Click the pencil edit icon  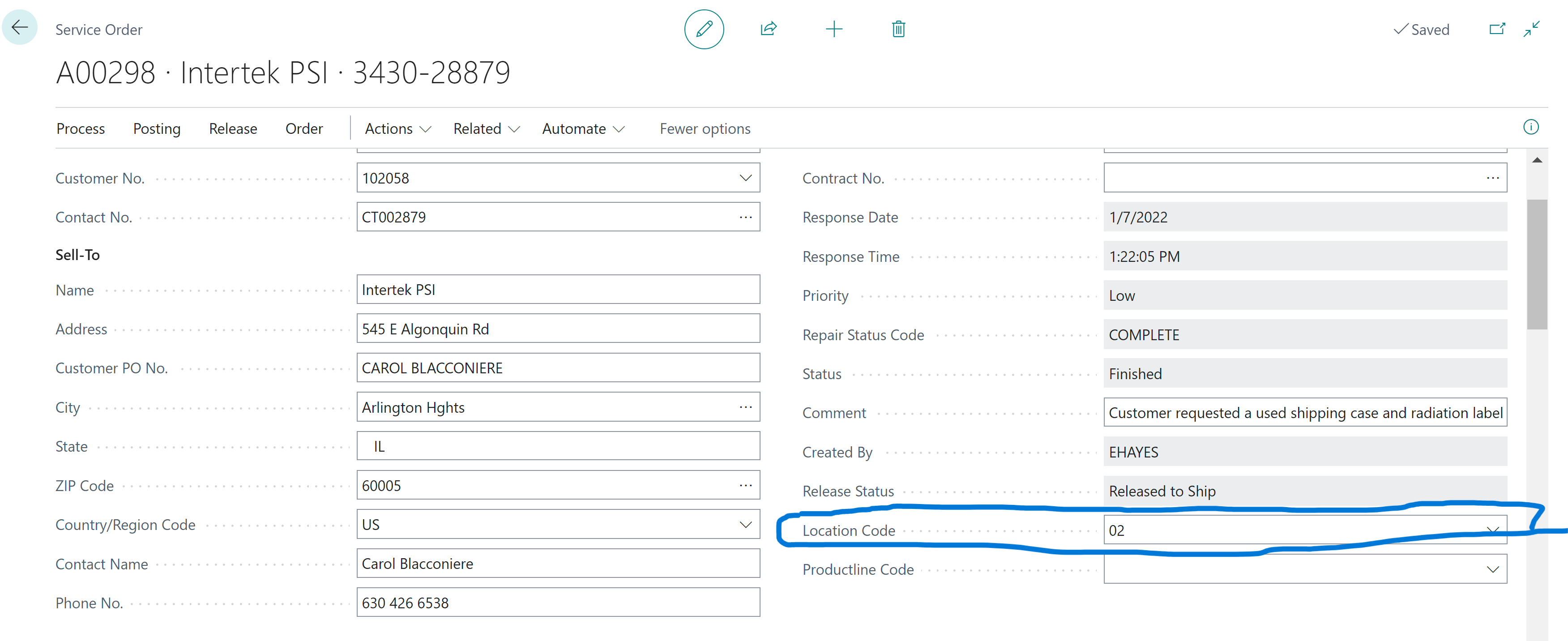(704, 29)
